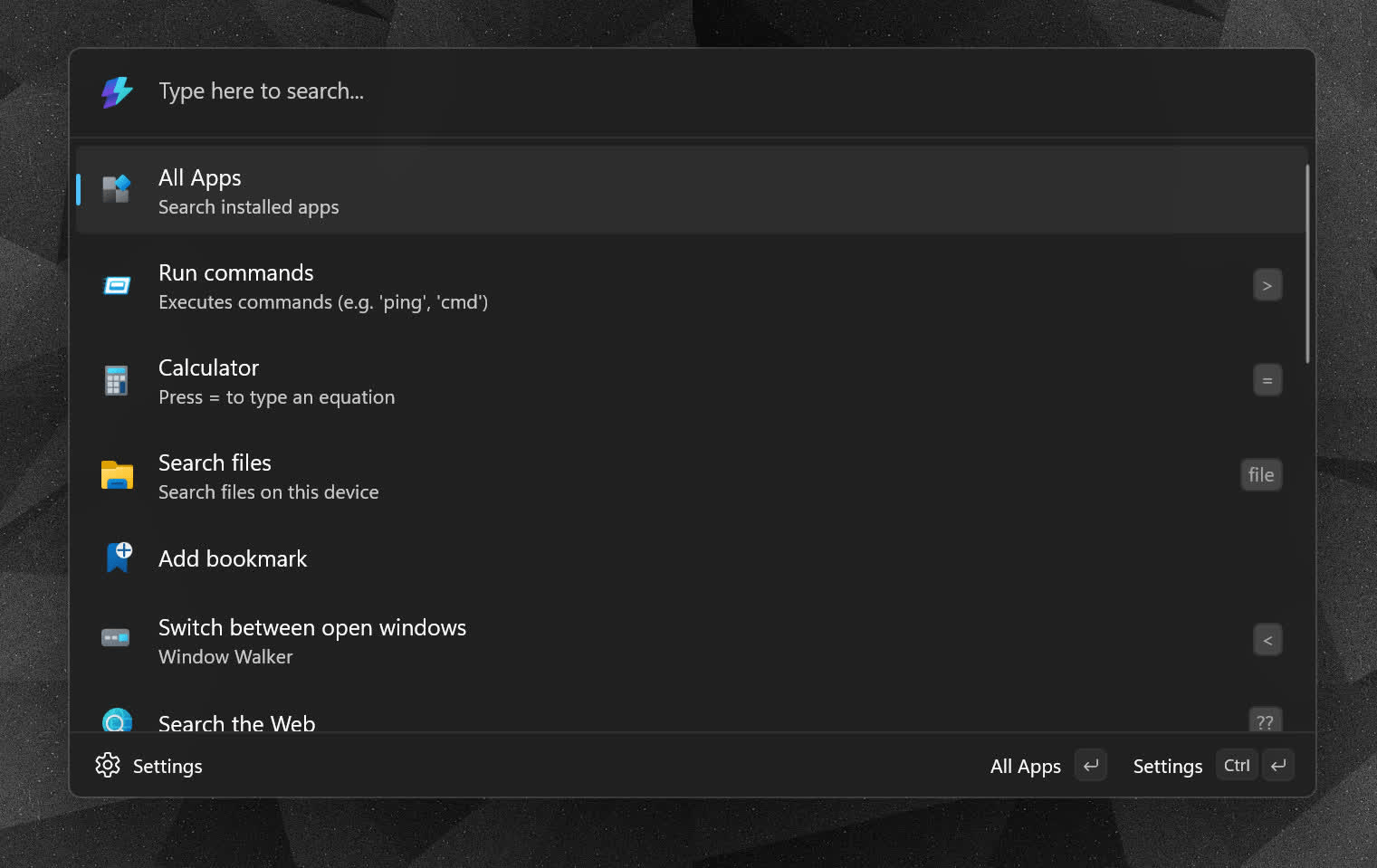The image size is (1377, 868).
Task: Click the results list scrollbar
Action: click(x=1307, y=258)
